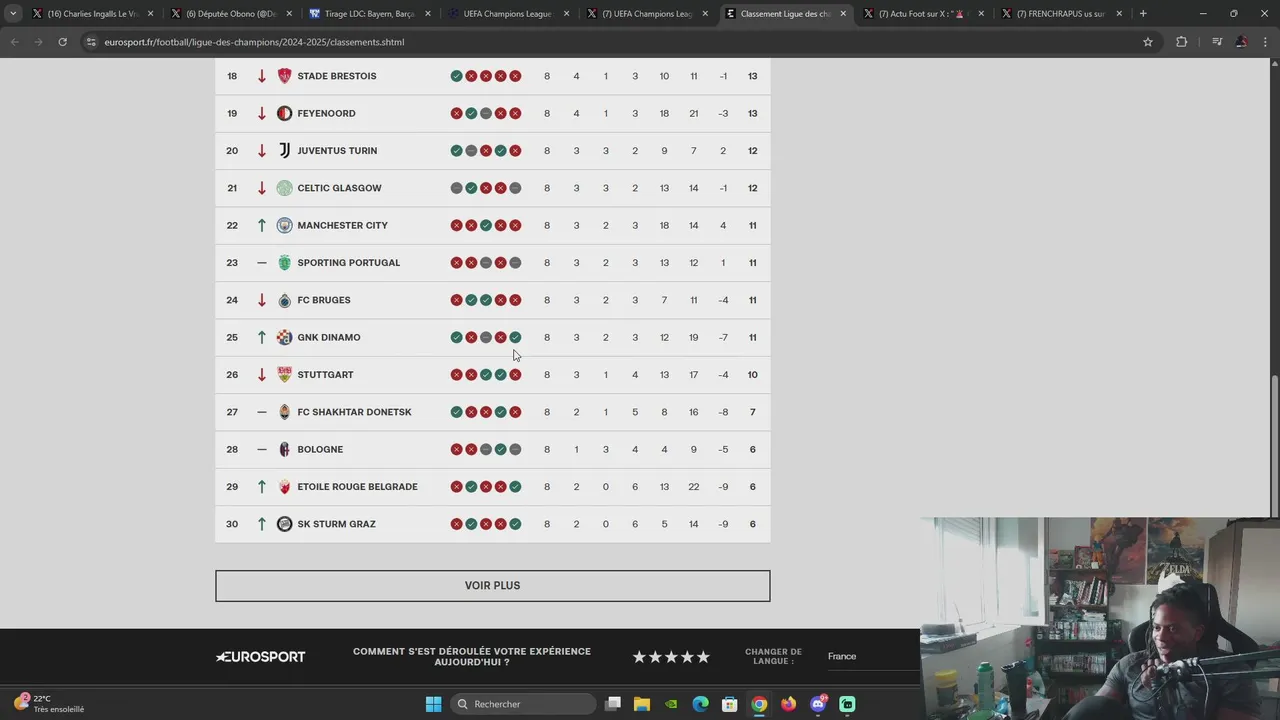
Task: Rate the experience three stars
Action: 671,657
